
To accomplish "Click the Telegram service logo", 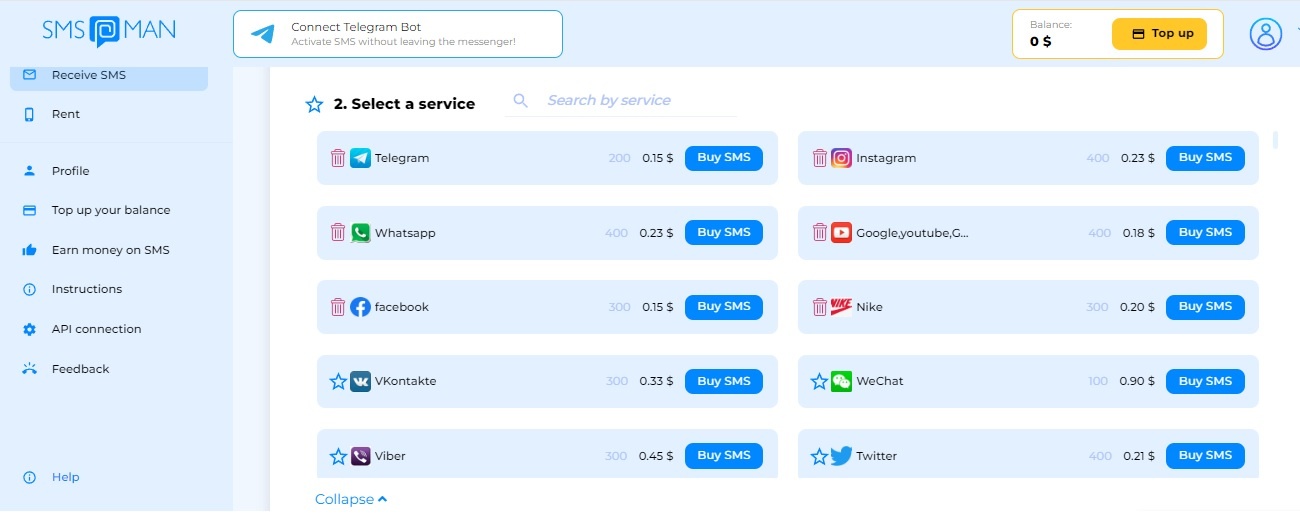I will pyautogui.click(x=360, y=158).
